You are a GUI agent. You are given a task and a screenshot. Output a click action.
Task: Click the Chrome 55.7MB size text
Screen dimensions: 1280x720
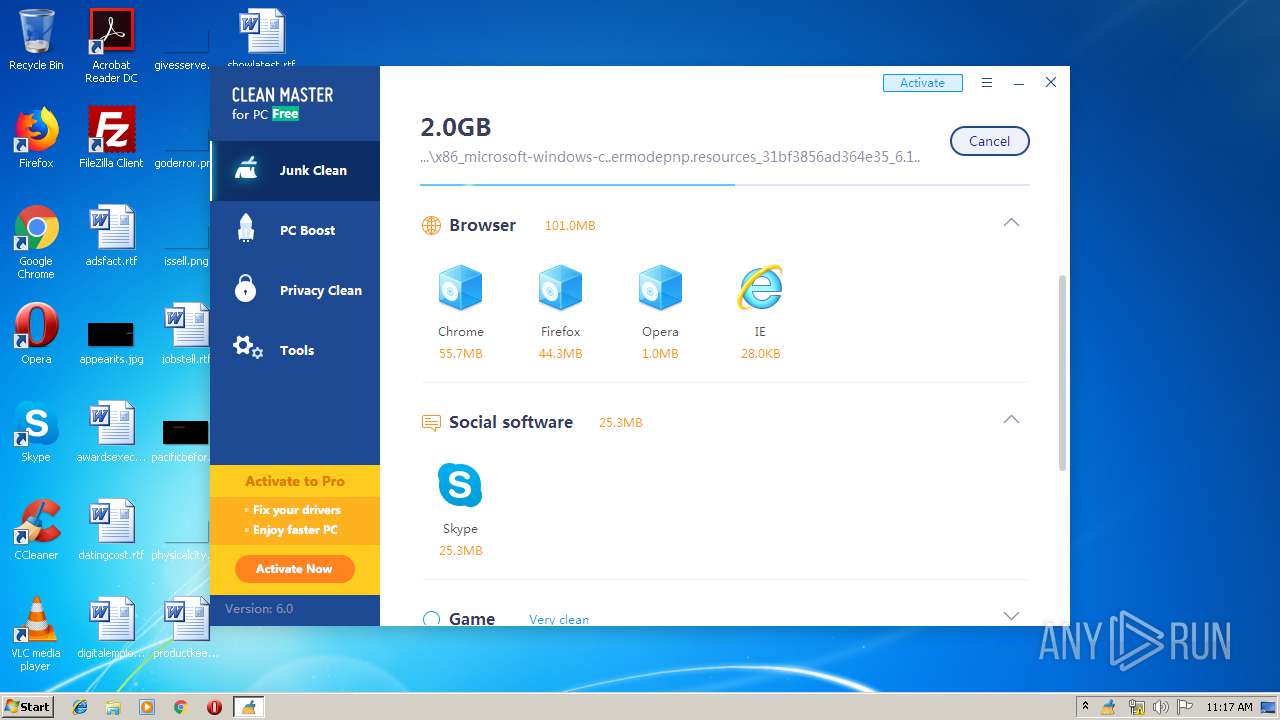point(460,354)
